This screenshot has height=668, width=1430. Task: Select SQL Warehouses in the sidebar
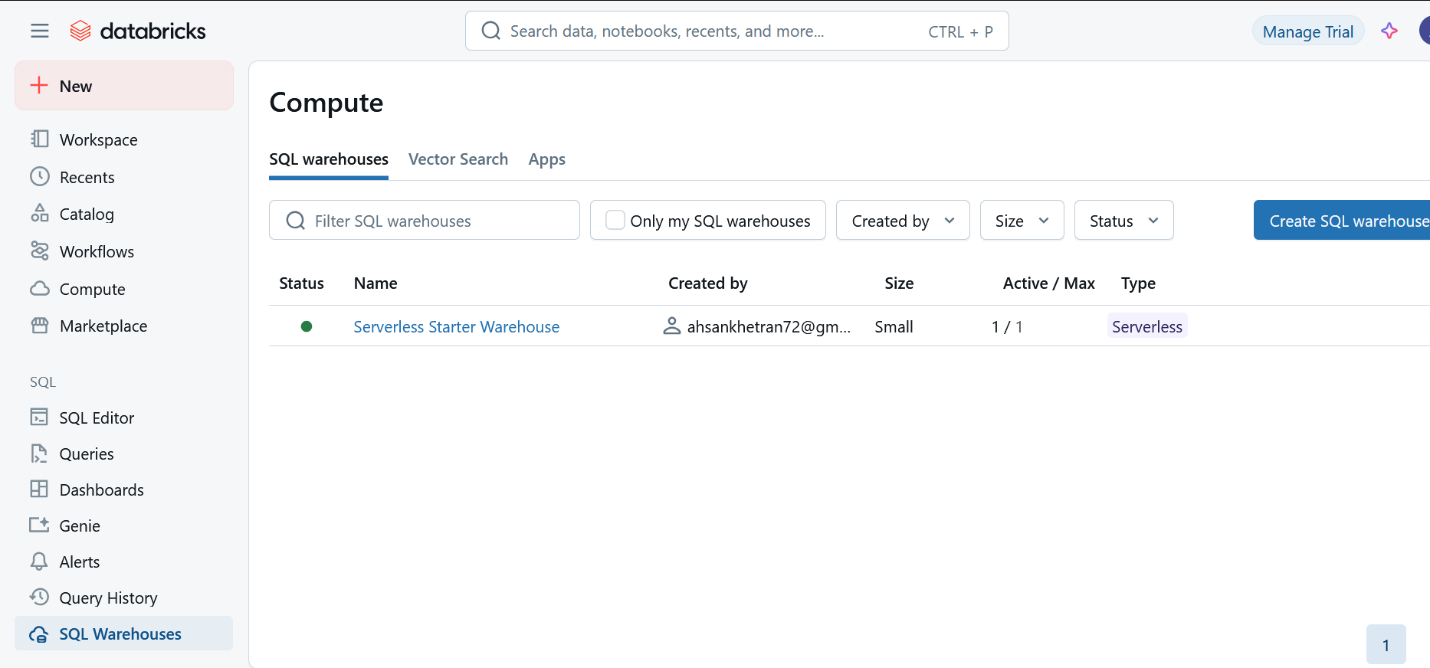tap(124, 634)
